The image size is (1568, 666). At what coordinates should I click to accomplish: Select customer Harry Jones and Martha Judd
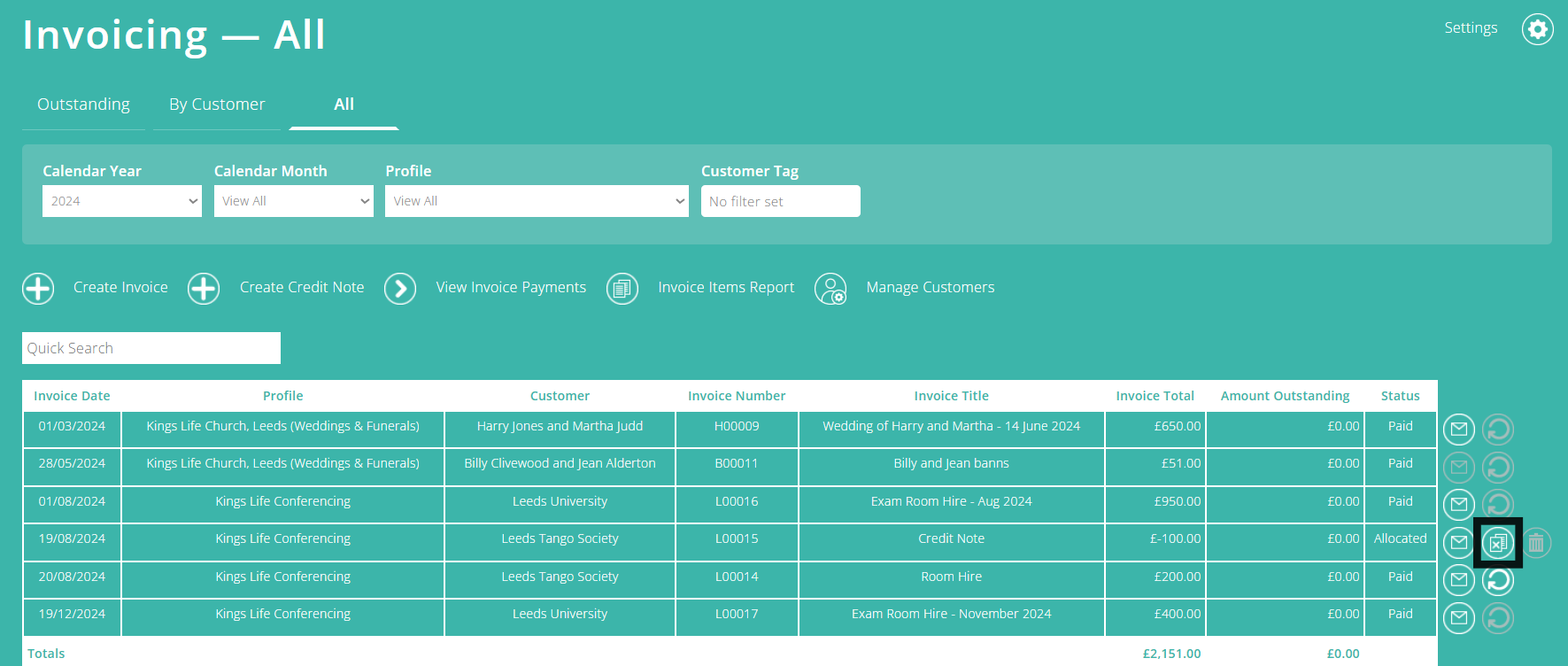click(x=560, y=426)
